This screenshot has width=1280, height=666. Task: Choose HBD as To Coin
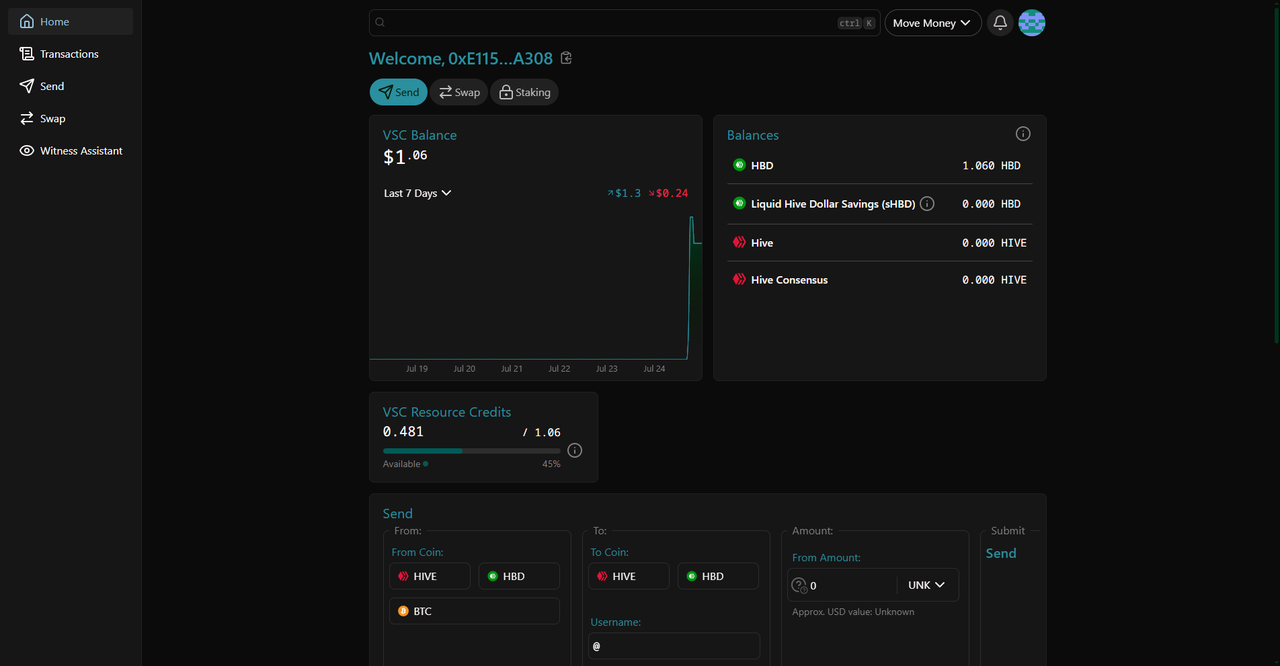point(718,576)
